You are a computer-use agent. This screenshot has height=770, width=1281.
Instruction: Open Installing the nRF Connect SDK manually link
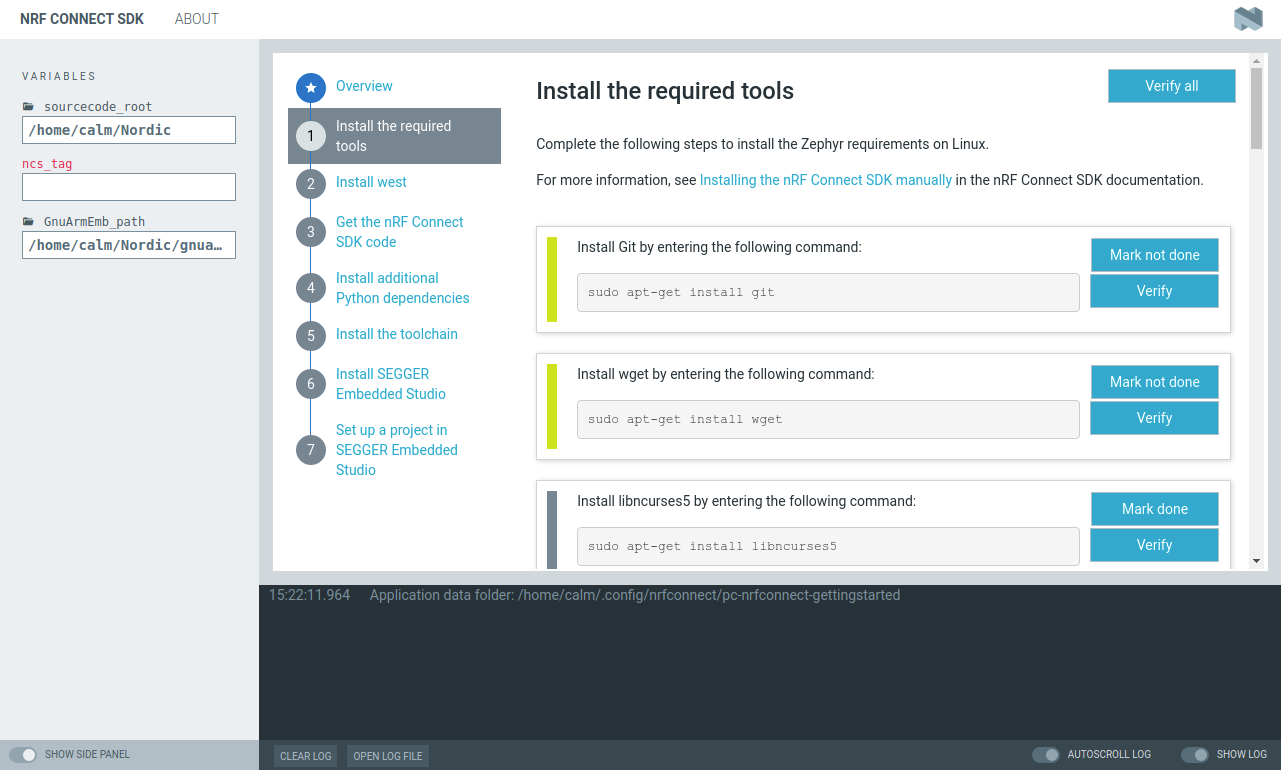point(826,180)
